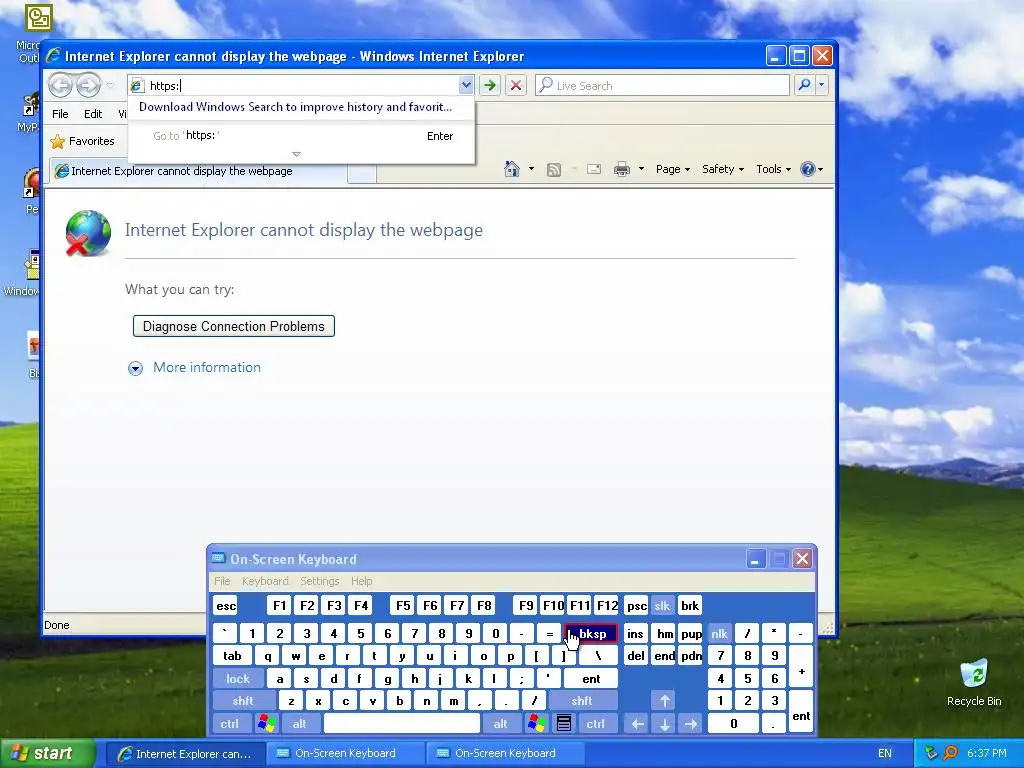Open the Edit menu in Internet Explorer
Image resolution: width=1024 pixels, height=768 pixels.
click(x=93, y=114)
